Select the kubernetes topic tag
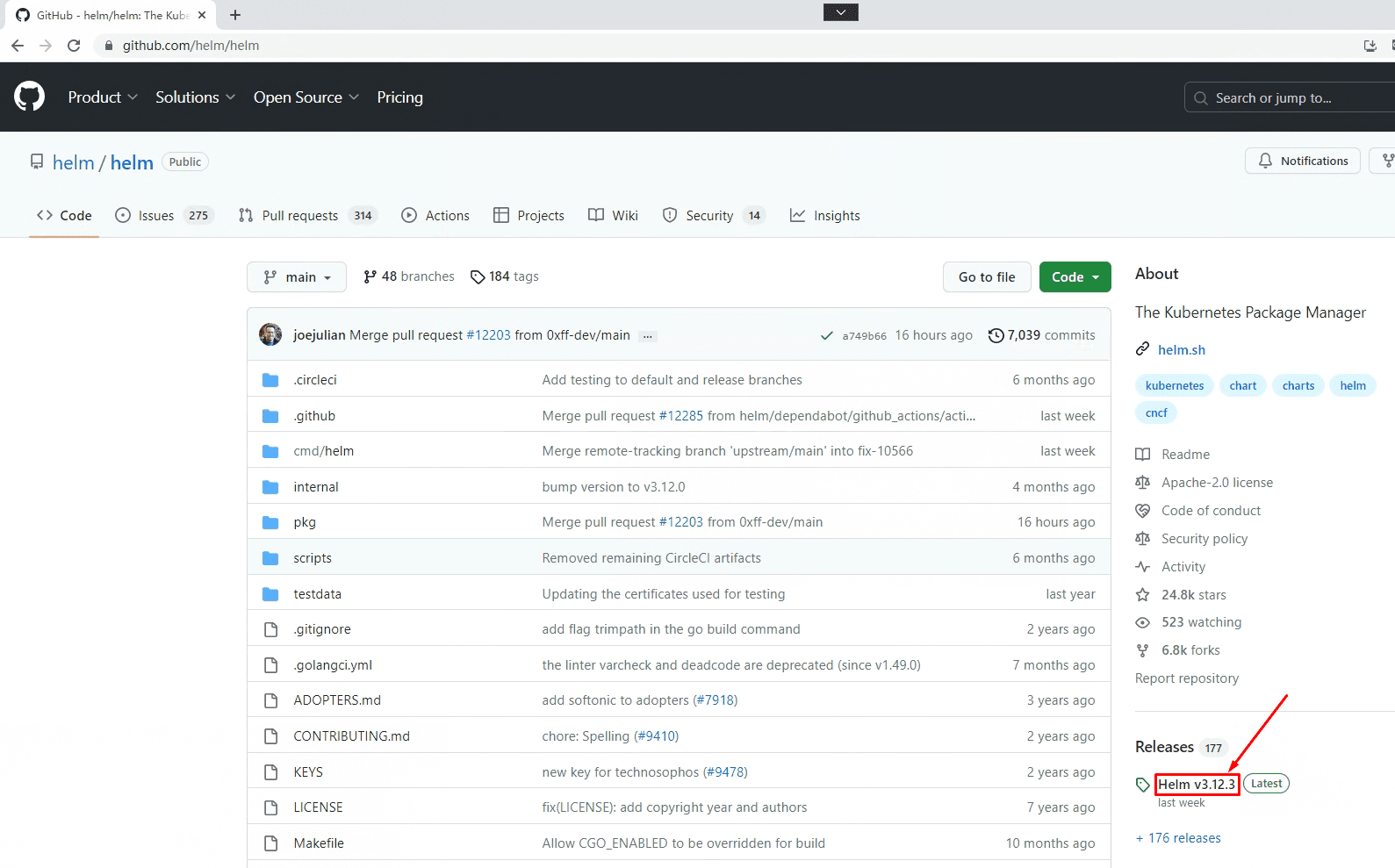The height and width of the screenshot is (868, 1395). (x=1175, y=385)
